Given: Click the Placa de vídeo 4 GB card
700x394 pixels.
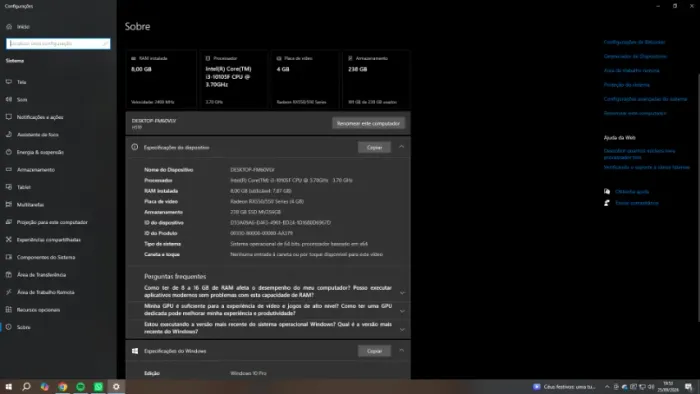Looking at the screenshot, I should [305, 79].
